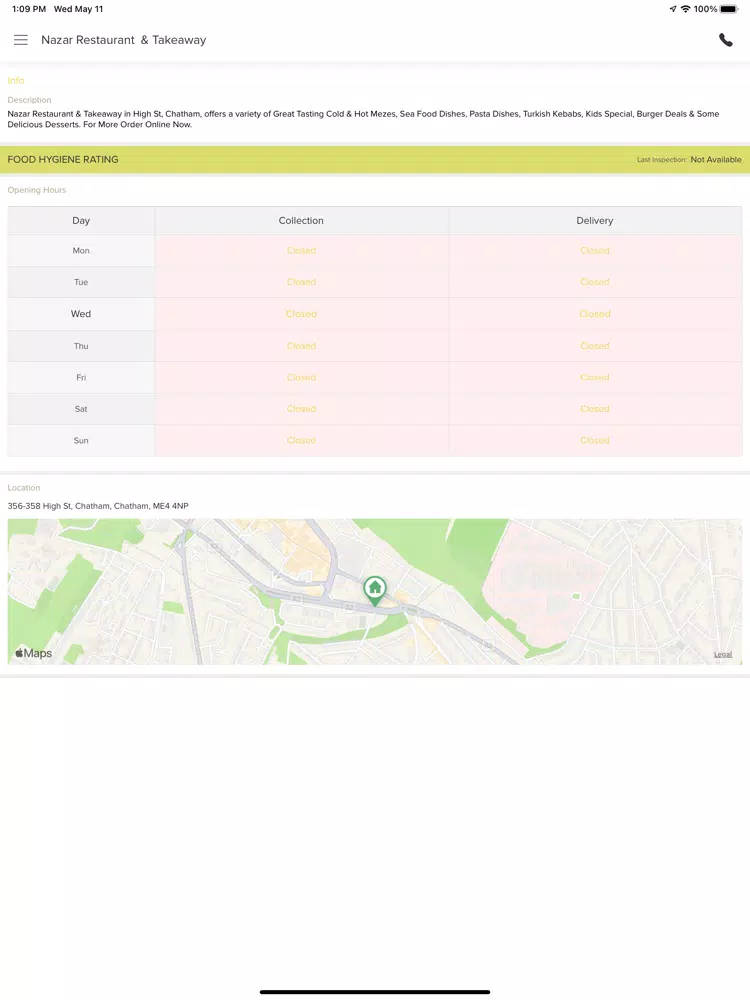Tap the restaurant description paragraph
750x1000 pixels.
(364, 119)
